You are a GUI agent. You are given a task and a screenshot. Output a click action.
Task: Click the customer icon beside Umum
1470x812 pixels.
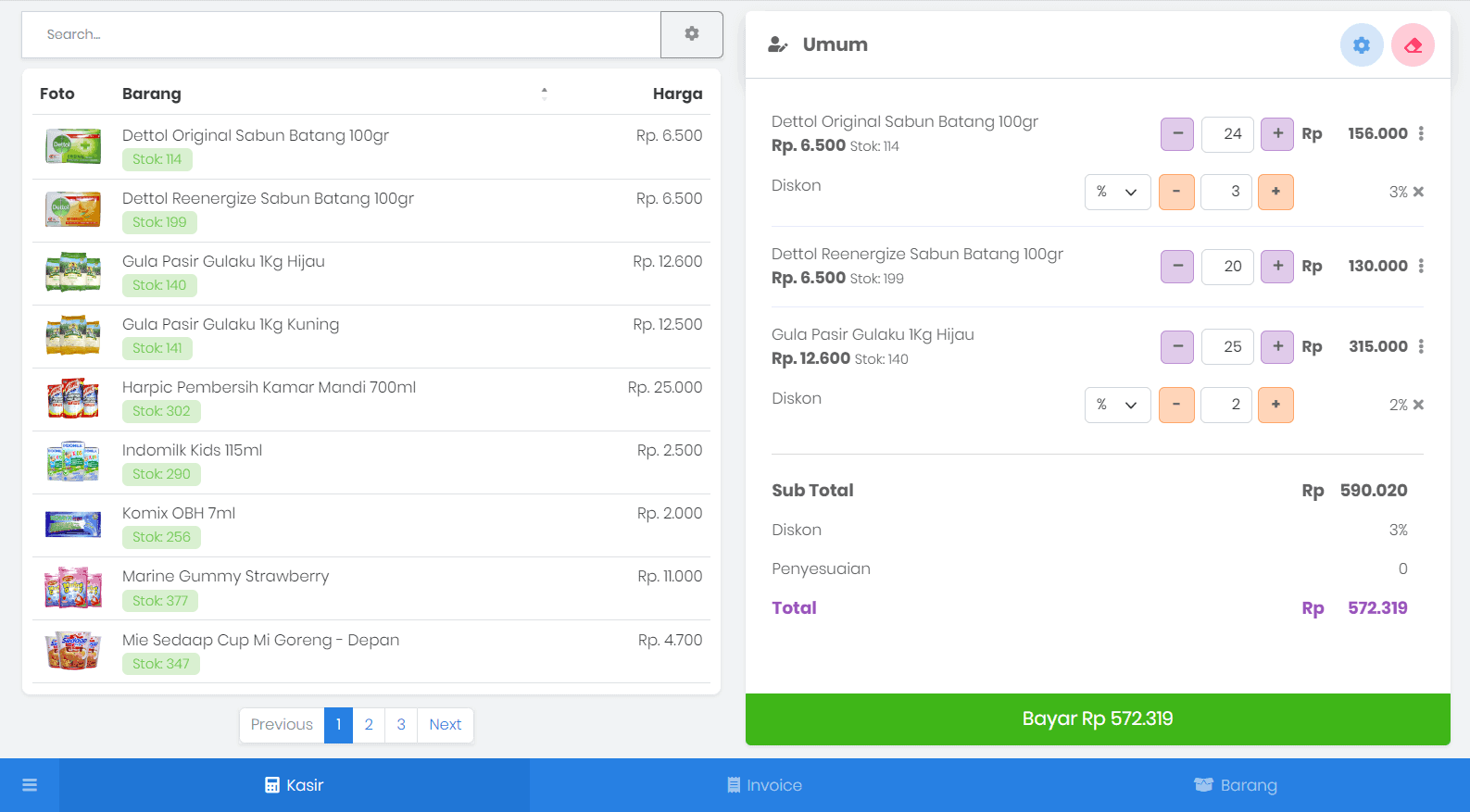pyautogui.click(x=778, y=44)
